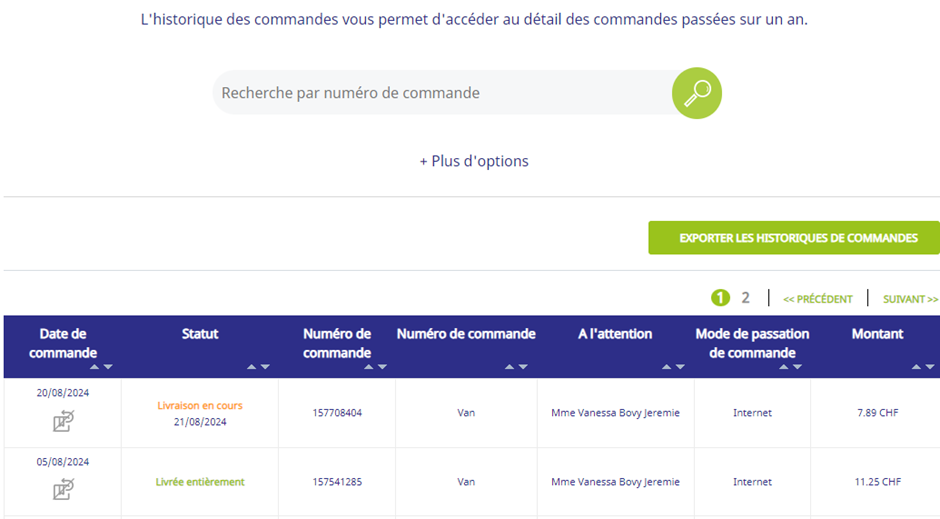Sort Statut column descending arrow

pyautogui.click(x=265, y=367)
